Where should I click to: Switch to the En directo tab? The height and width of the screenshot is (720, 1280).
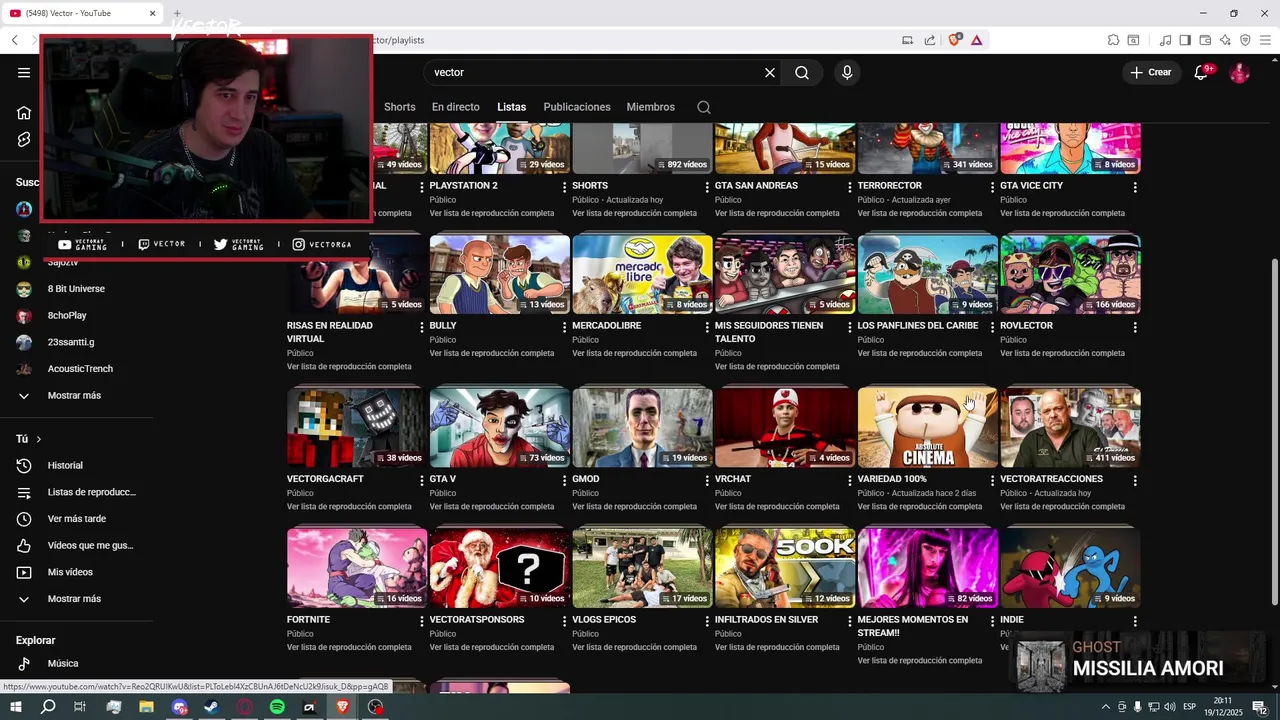pos(455,107)
